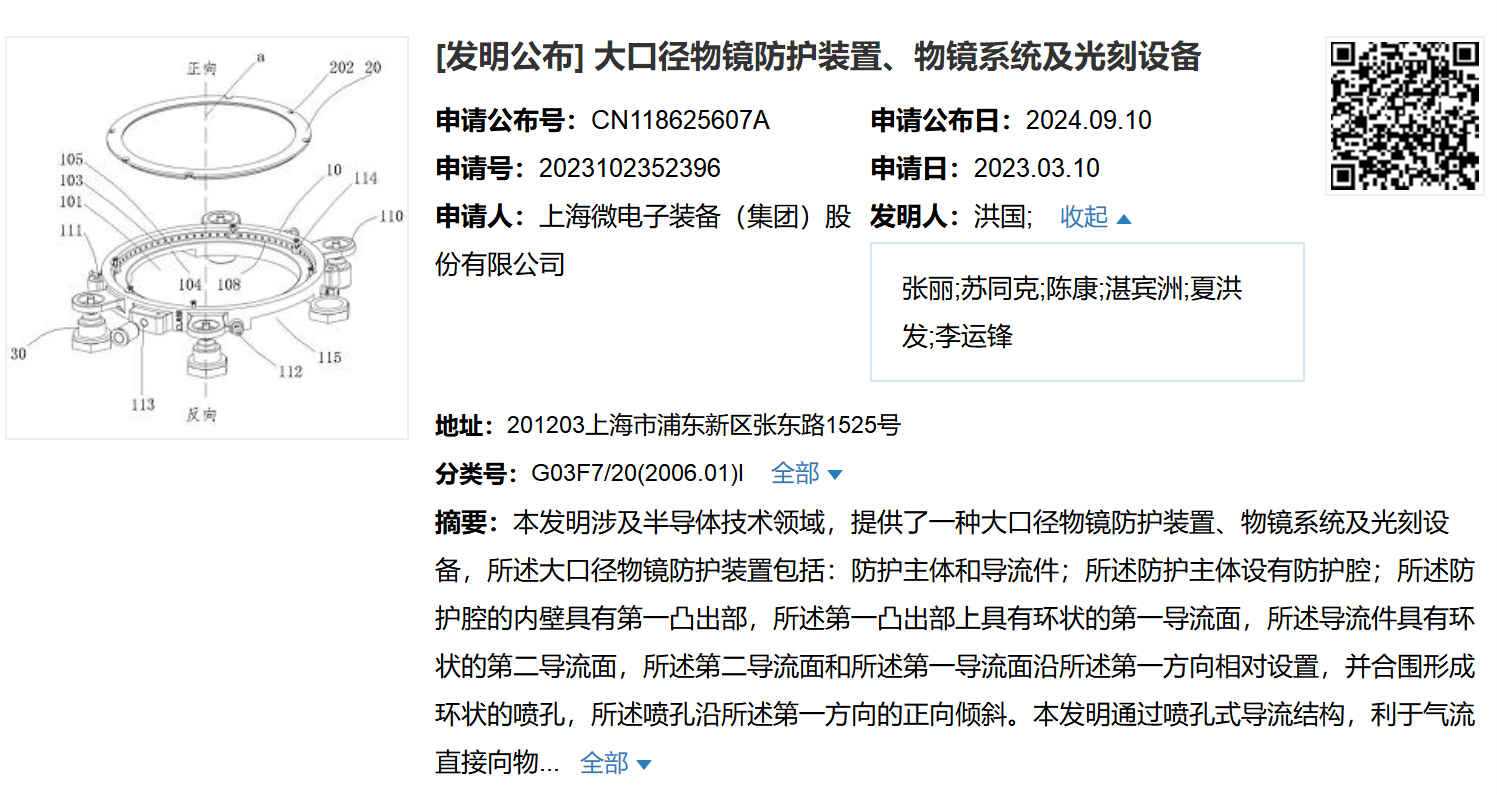This screenshot has width=1497, height=795.
Task: Click first inventor name 洪国
Action: [1001, 217]
